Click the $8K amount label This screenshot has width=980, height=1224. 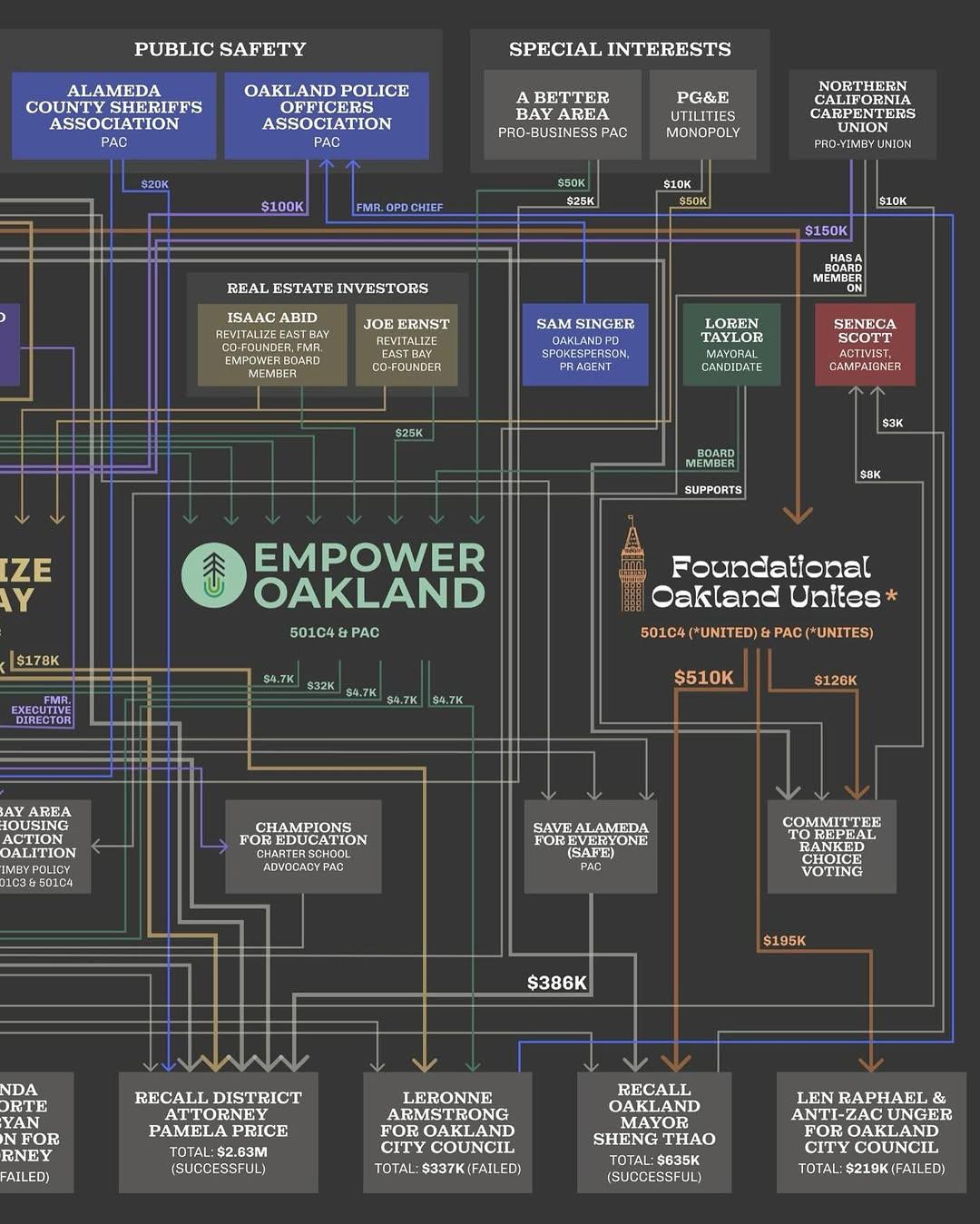tap(870, 475)
